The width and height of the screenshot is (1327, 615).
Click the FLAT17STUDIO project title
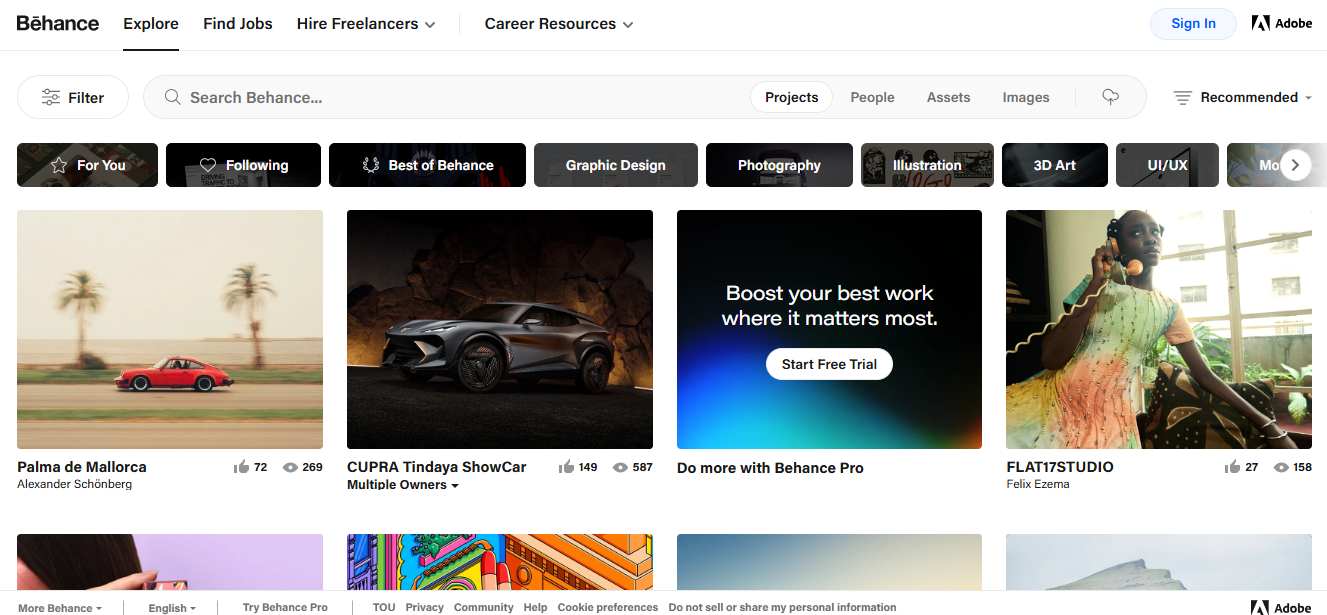tap(1060, 467)
